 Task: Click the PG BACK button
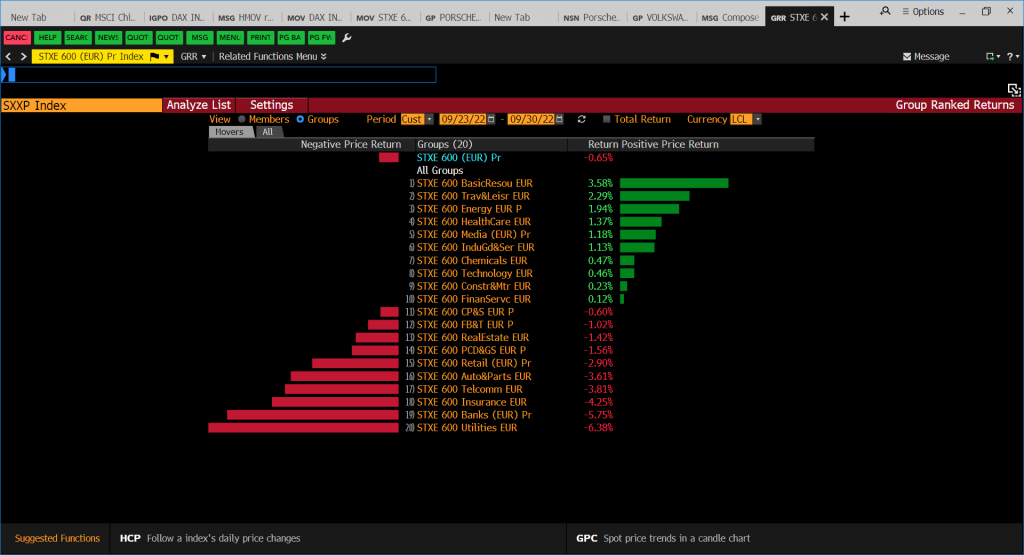(290, 38)
